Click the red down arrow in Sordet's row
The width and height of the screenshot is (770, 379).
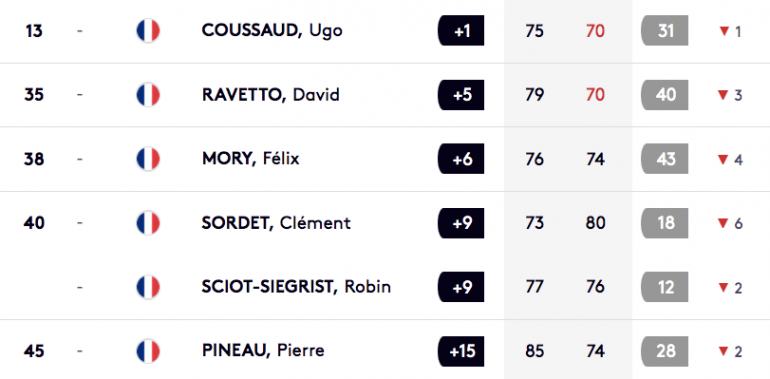click(723, 223)
